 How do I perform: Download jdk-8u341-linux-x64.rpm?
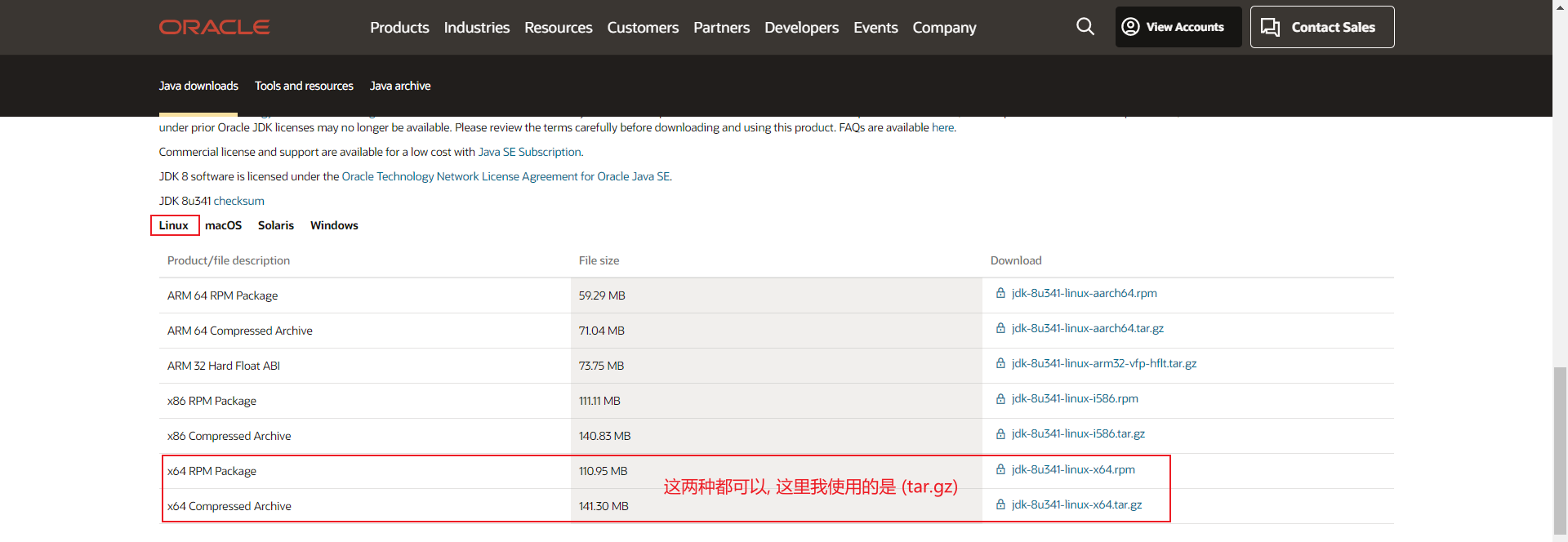click(1073, 469)
